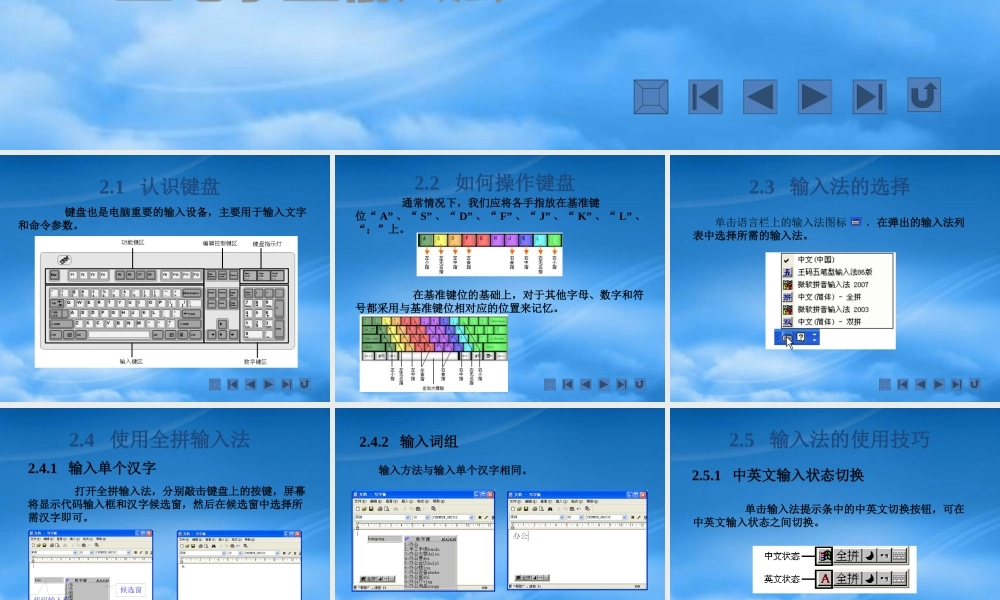The width and height of the screenshot is (1000, 600).
Task: Click the square home icon on slide 2.3
Action: point(885,384)
